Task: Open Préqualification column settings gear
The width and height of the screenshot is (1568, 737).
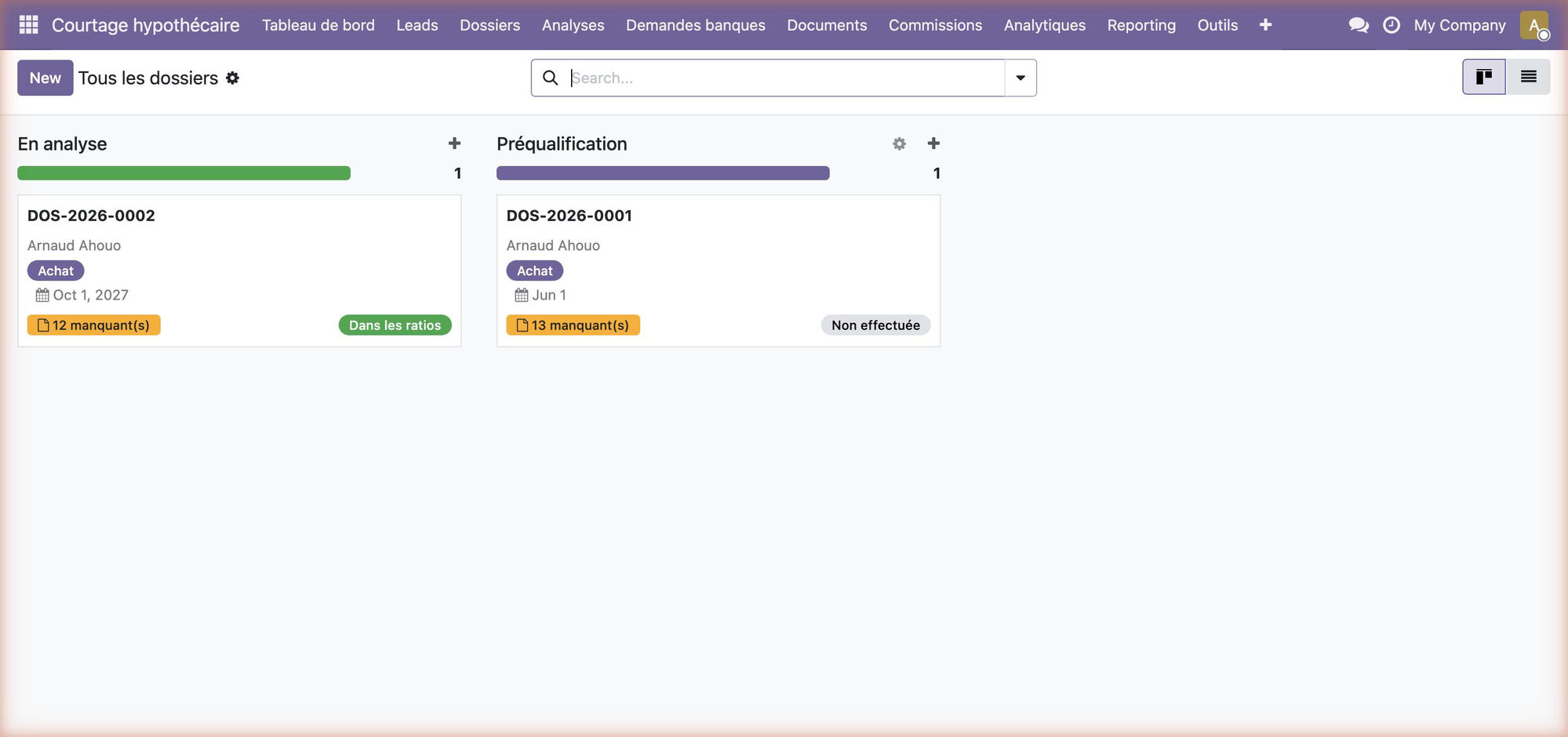Action: click(x=899, y=143)
